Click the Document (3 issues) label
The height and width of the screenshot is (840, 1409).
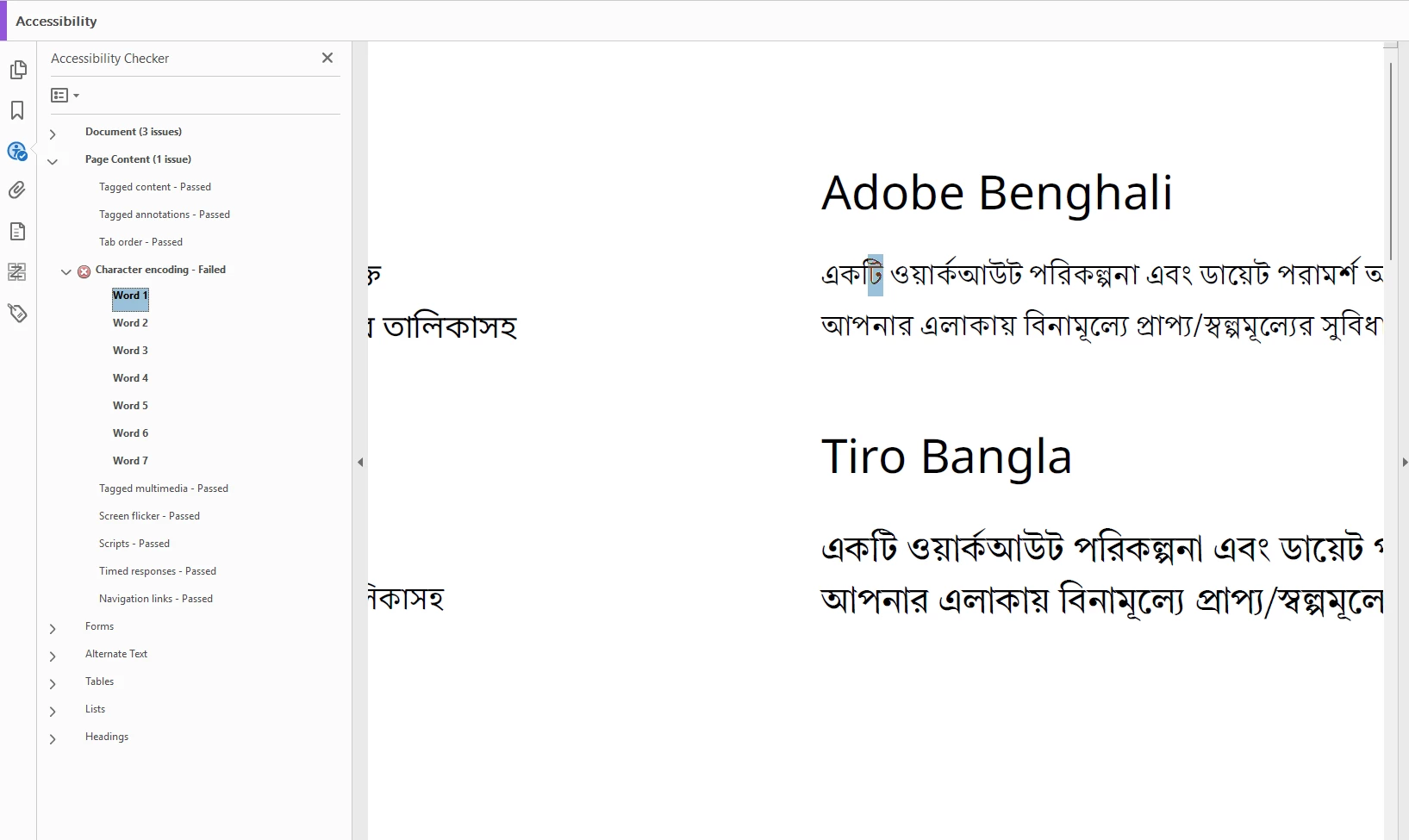(134, 132)
